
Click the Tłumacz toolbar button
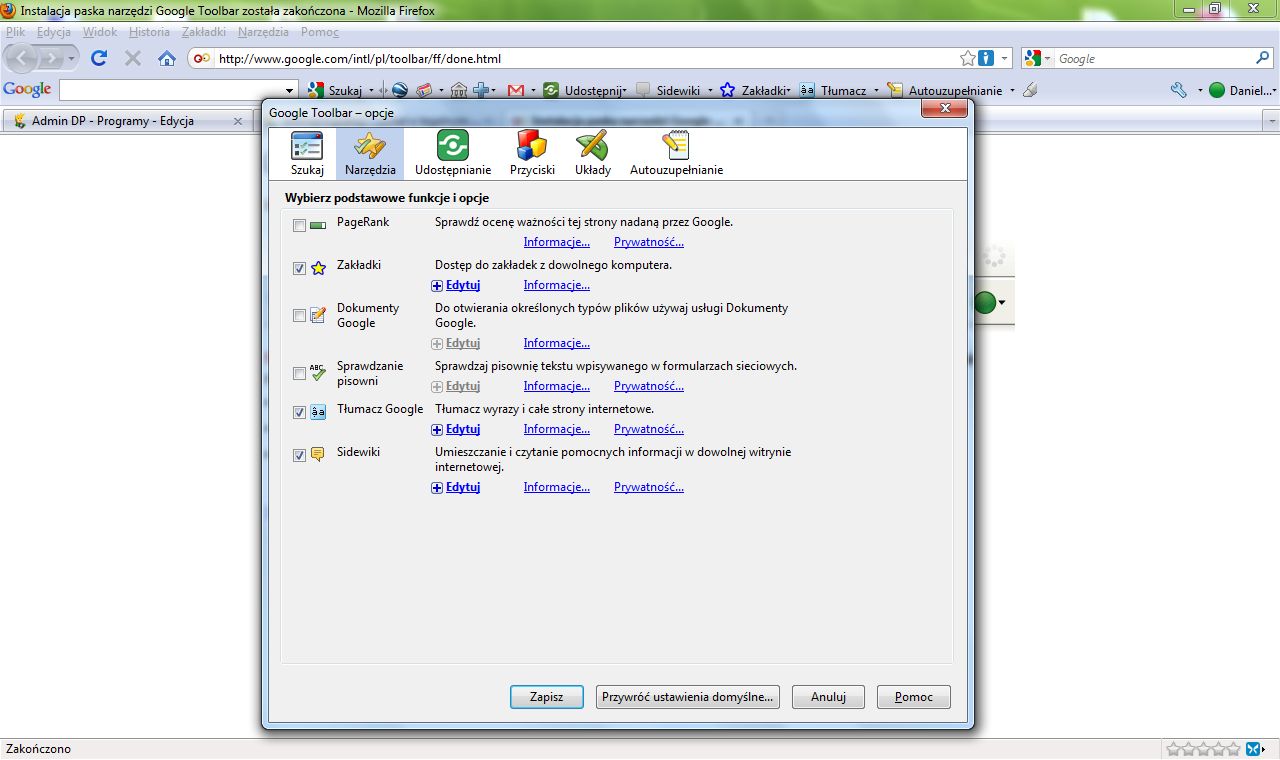[833, 90]
